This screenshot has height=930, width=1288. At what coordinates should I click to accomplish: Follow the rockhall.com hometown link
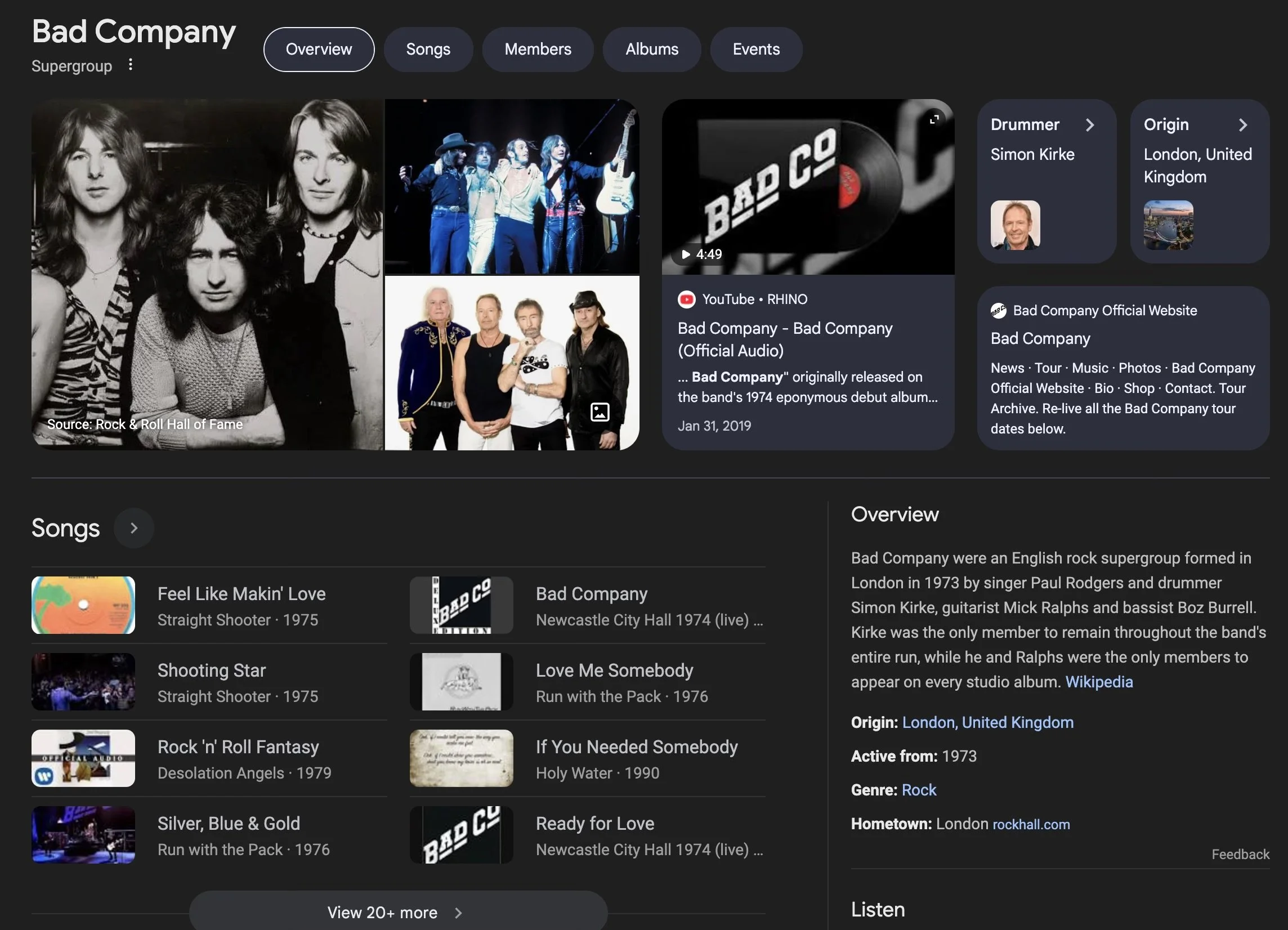click(1031, 824)
